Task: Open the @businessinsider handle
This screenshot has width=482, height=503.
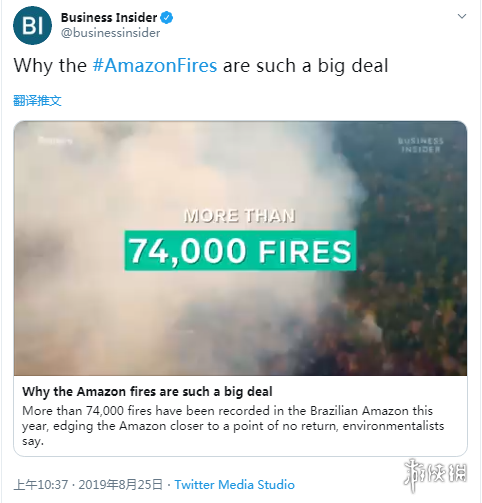Action: pos(110,33)
